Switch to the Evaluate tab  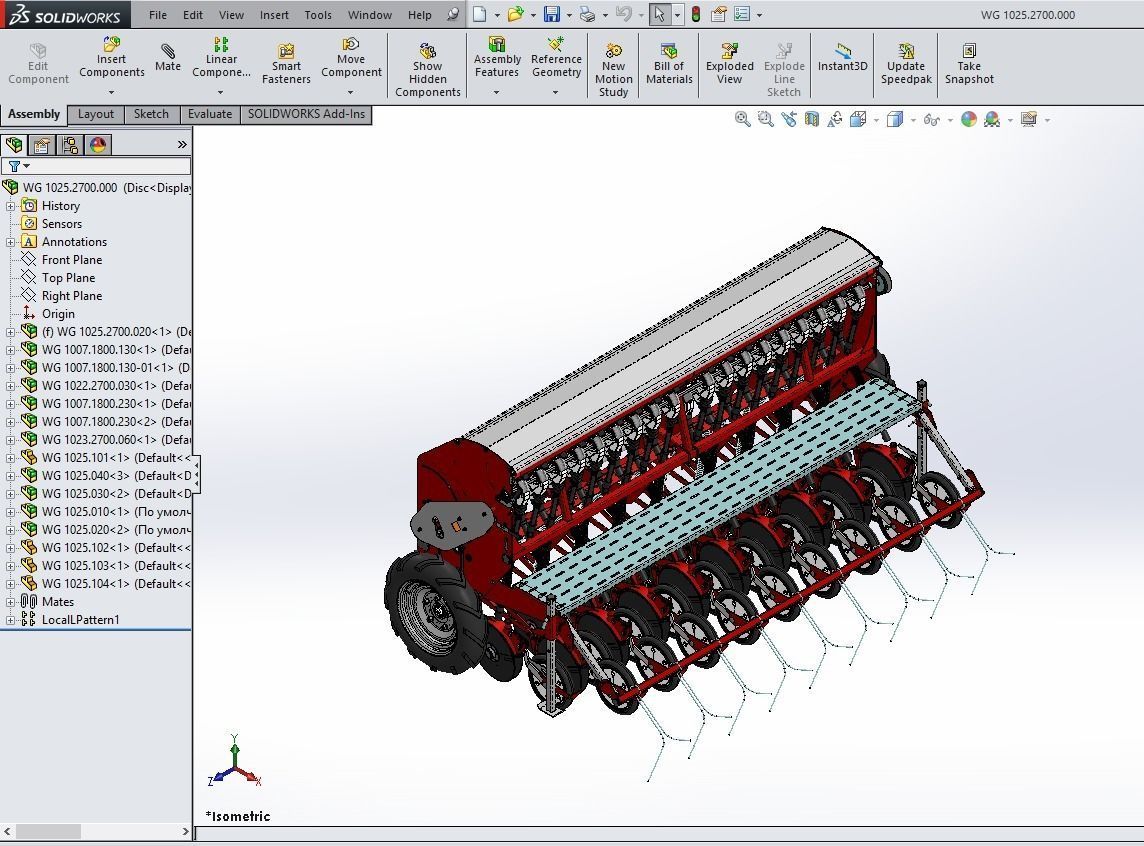pyautogui.click(x=210, y=115)
